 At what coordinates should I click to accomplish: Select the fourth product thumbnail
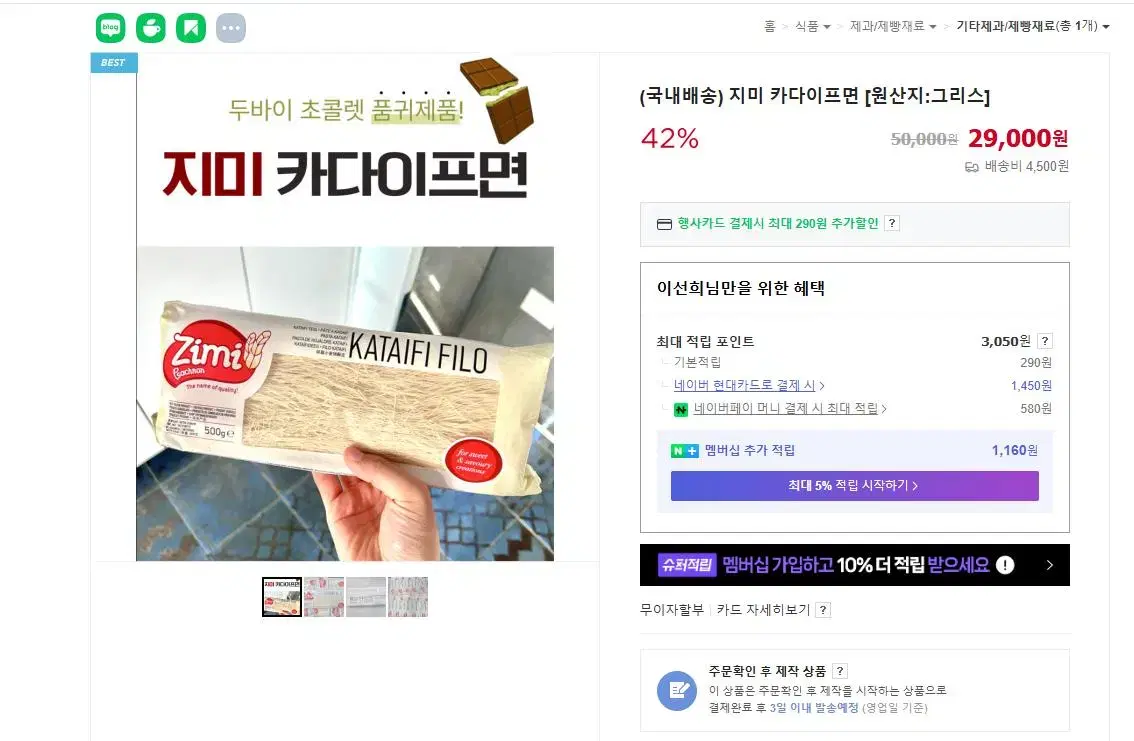pos(408,597)
